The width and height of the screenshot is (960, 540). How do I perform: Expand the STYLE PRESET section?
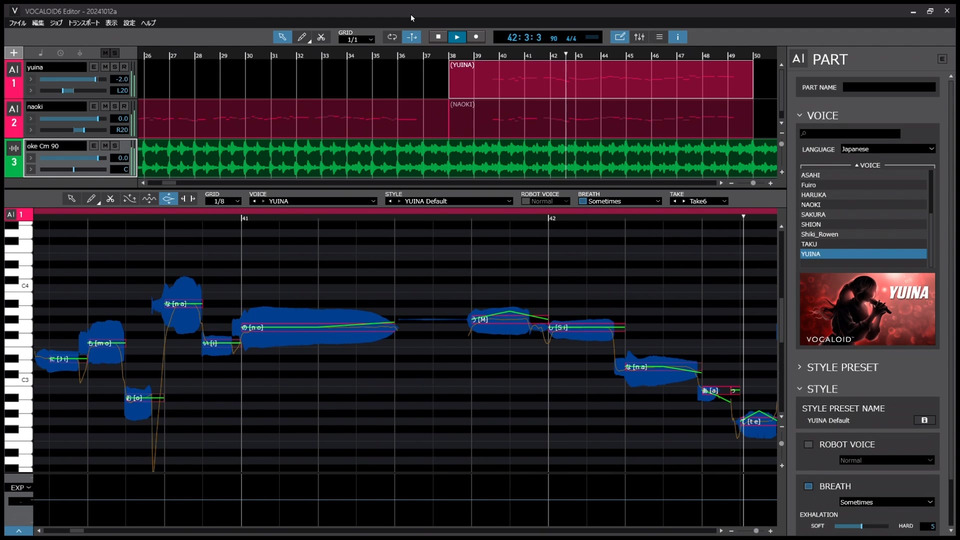pos(800,367)
